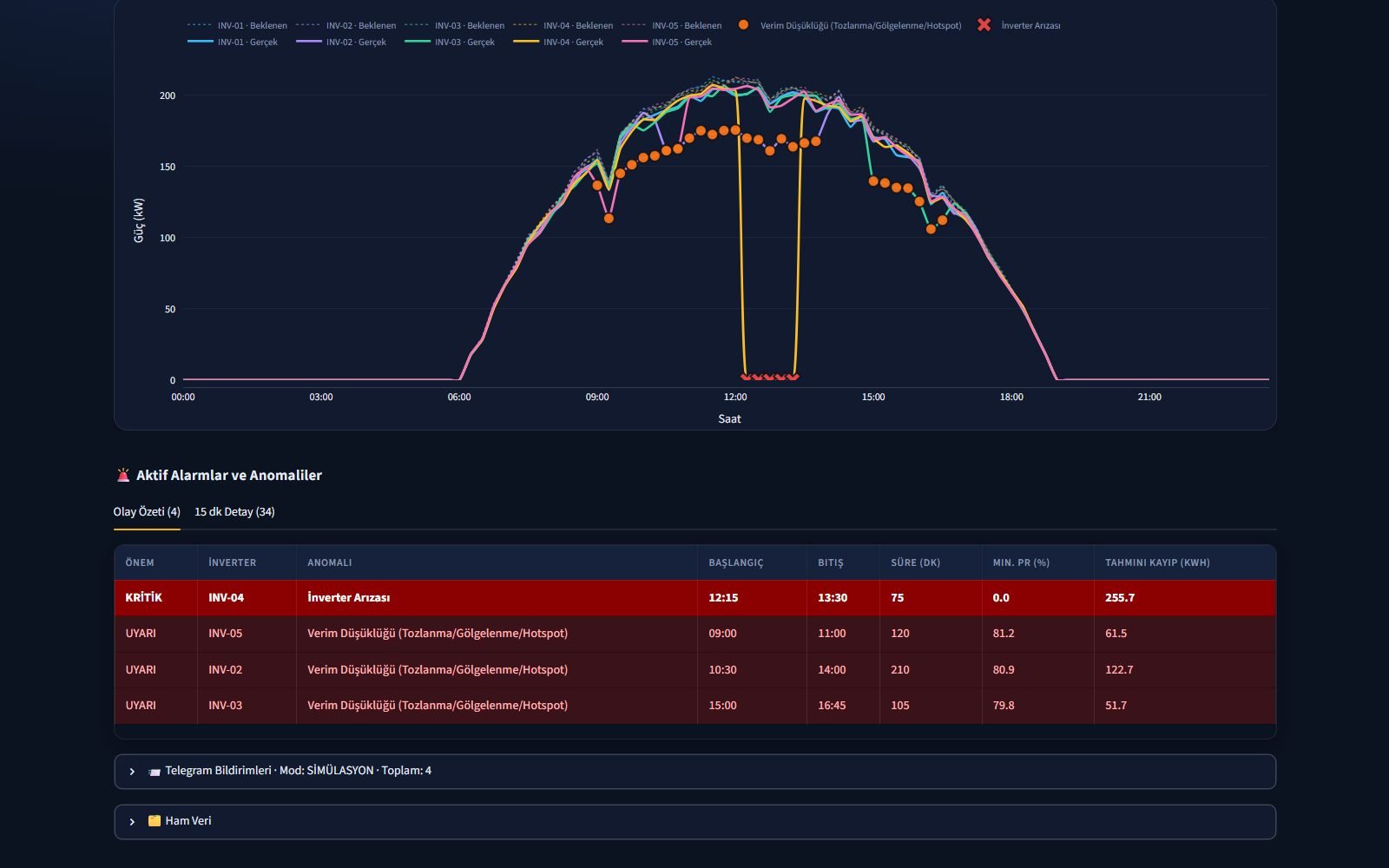
Task: Click the orange Verim Düşüklüğü legend marker
Action: 743,25
